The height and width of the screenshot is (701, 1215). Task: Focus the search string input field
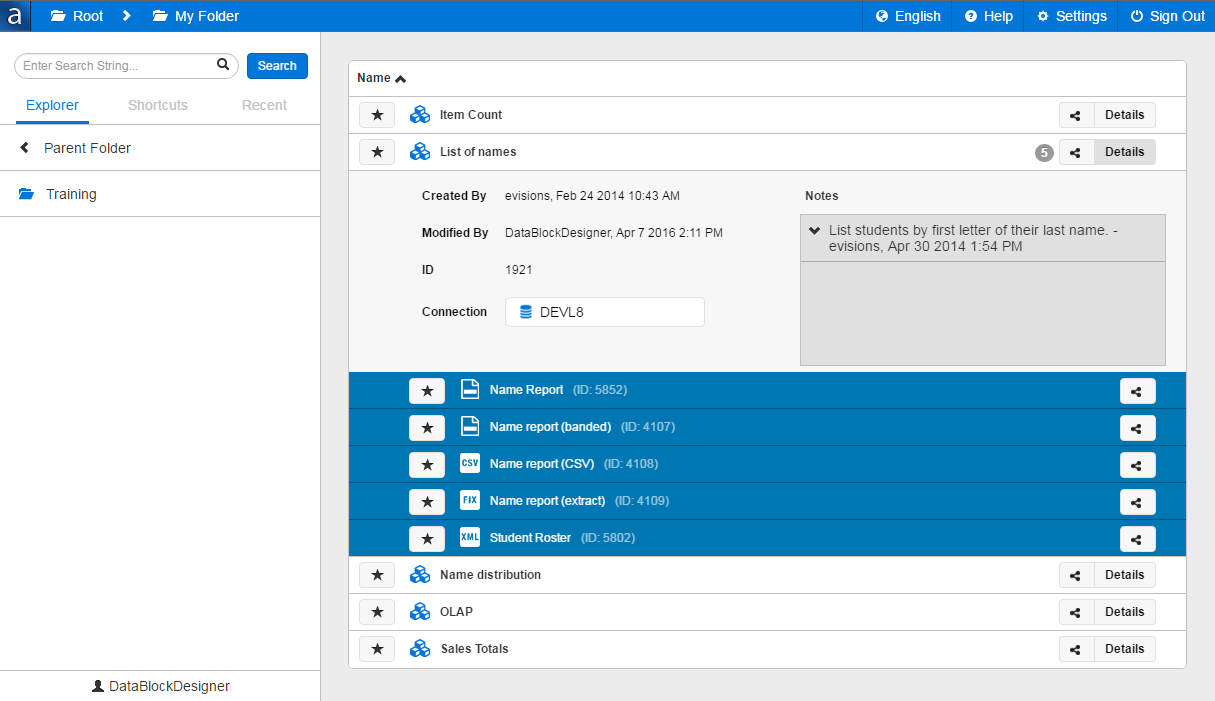126,66
